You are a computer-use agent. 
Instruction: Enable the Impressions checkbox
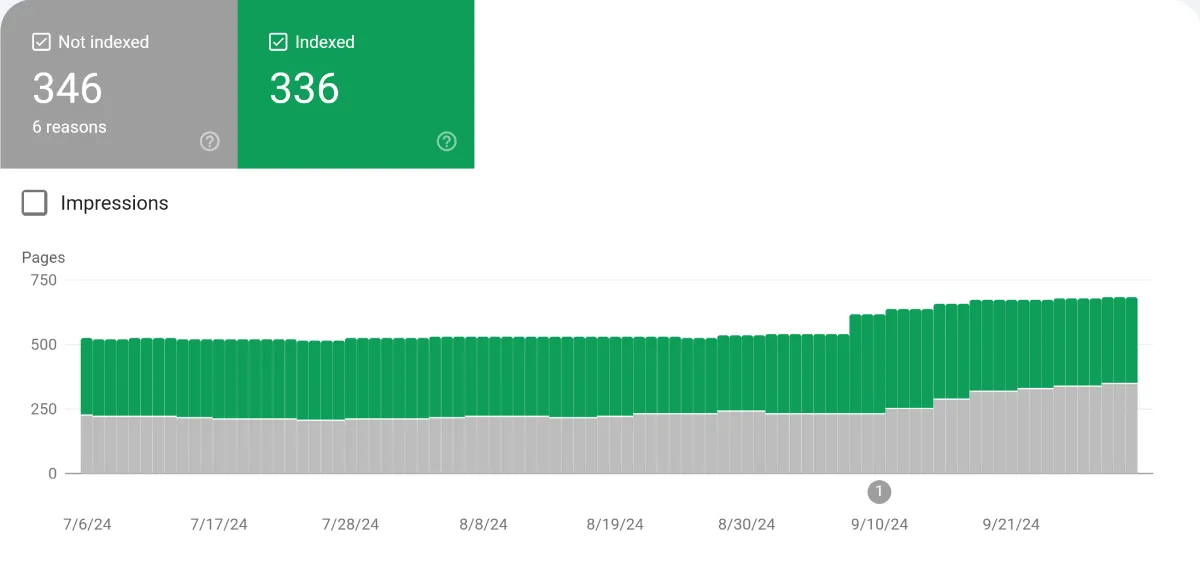34,203
